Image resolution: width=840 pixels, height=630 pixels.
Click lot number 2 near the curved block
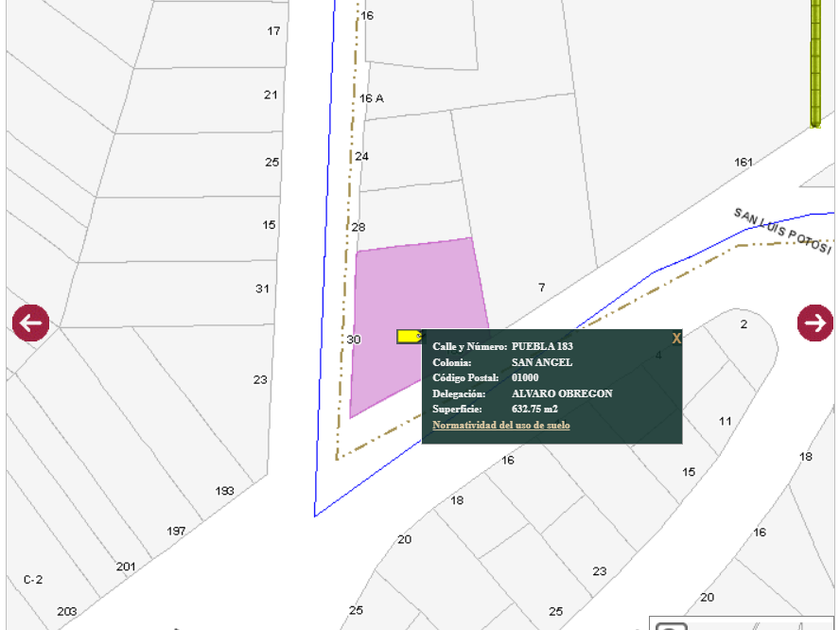tap(744, 324)
